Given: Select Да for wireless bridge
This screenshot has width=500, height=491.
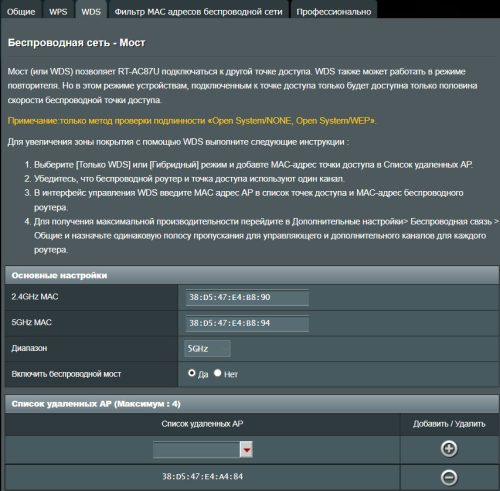Looking at the screenshot, I should [192, 373].
